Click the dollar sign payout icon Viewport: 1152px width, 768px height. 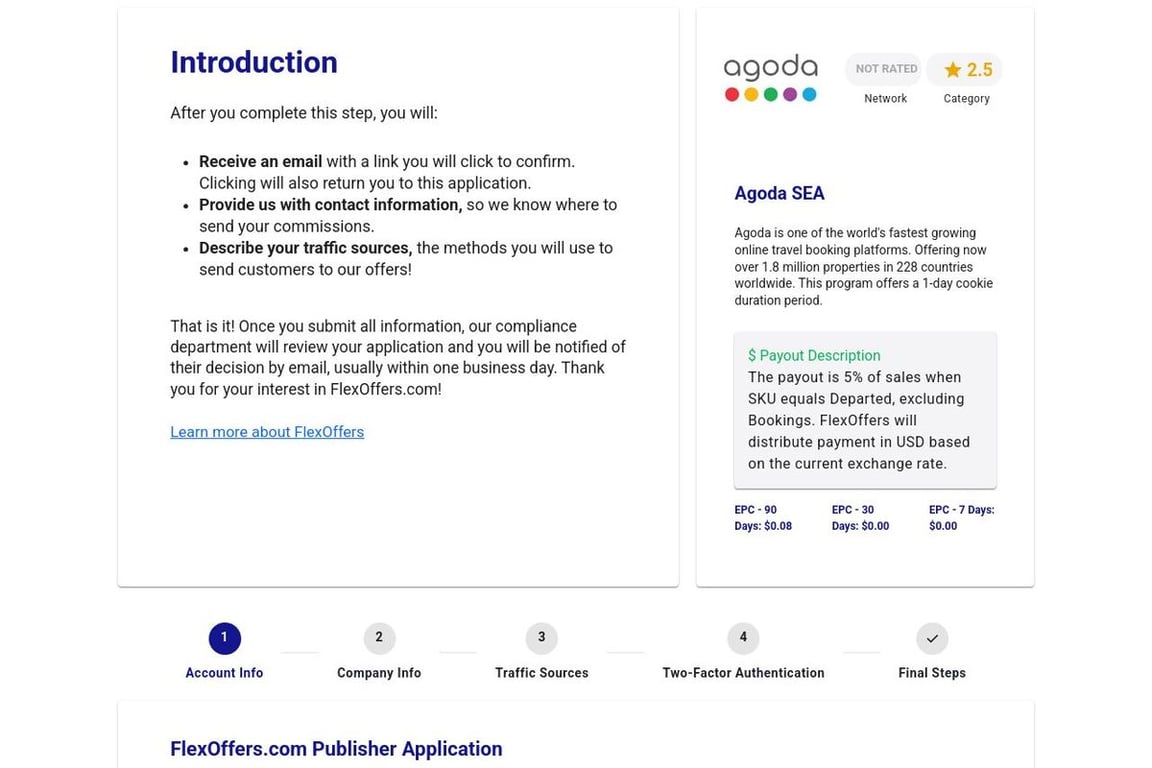[x=752, y=355]
